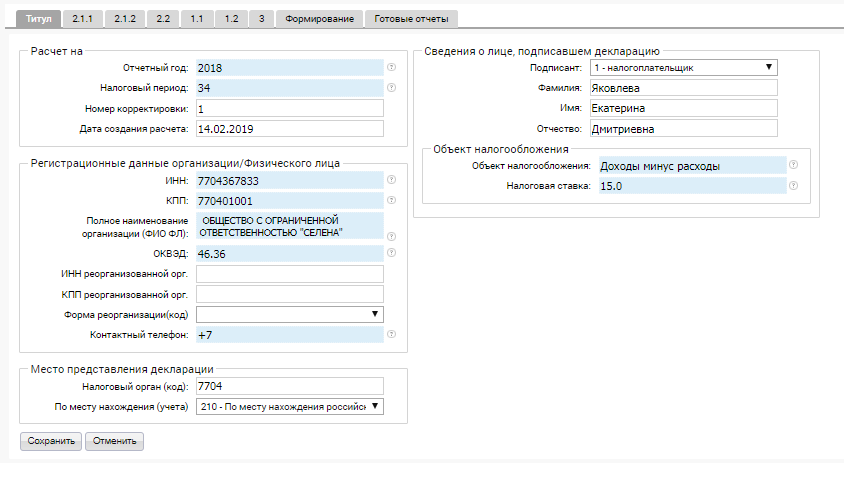Go to the Готовые отчеты tab
Image resolution: width=844 pixels, height=481 pixels.
coord(412,19)
